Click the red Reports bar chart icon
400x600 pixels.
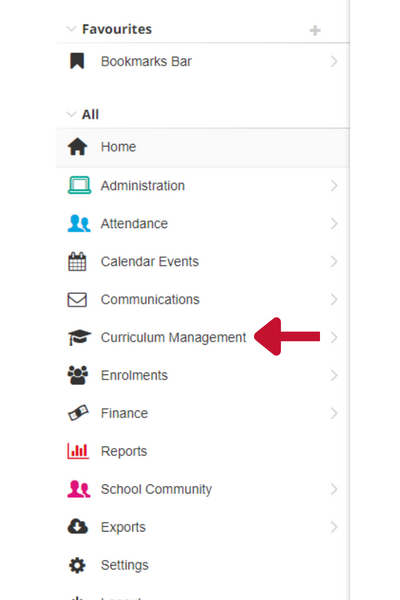pyautogui.click(x=78, y=451)
